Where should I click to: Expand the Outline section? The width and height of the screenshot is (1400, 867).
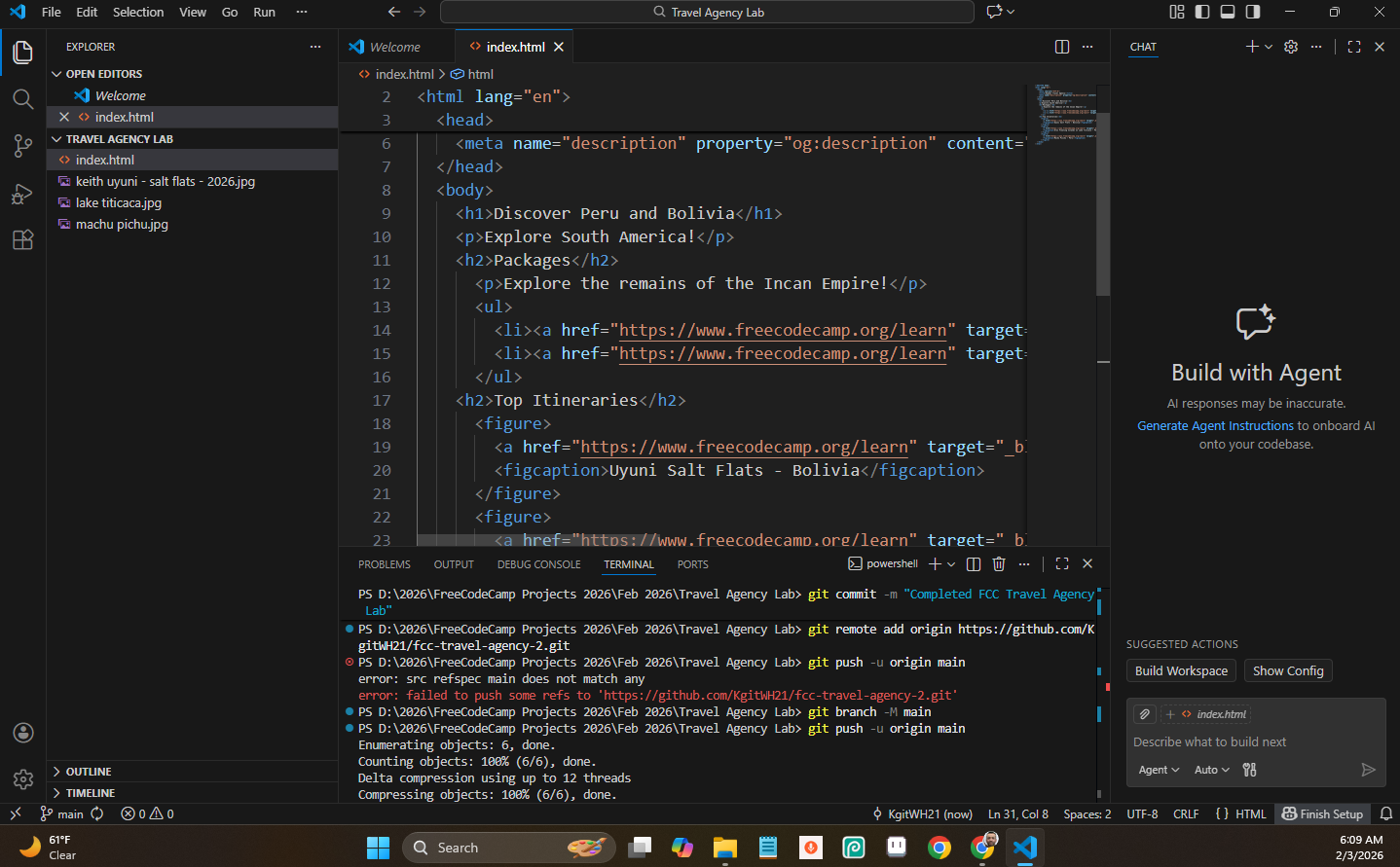click(89, 772)
